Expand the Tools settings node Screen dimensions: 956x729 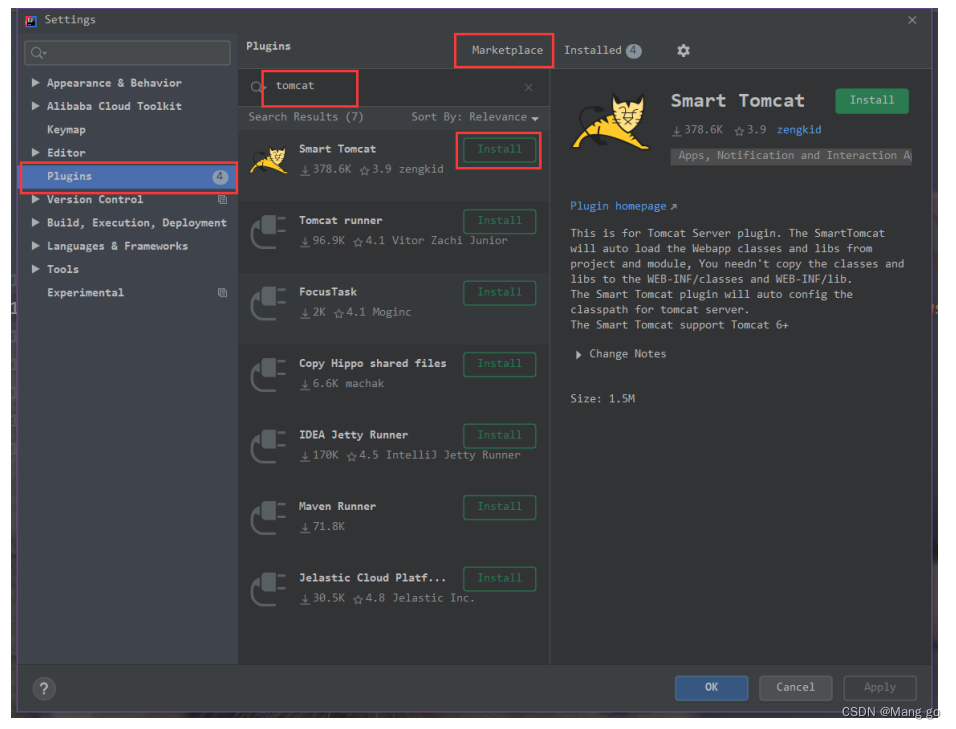tap(35, 269)
